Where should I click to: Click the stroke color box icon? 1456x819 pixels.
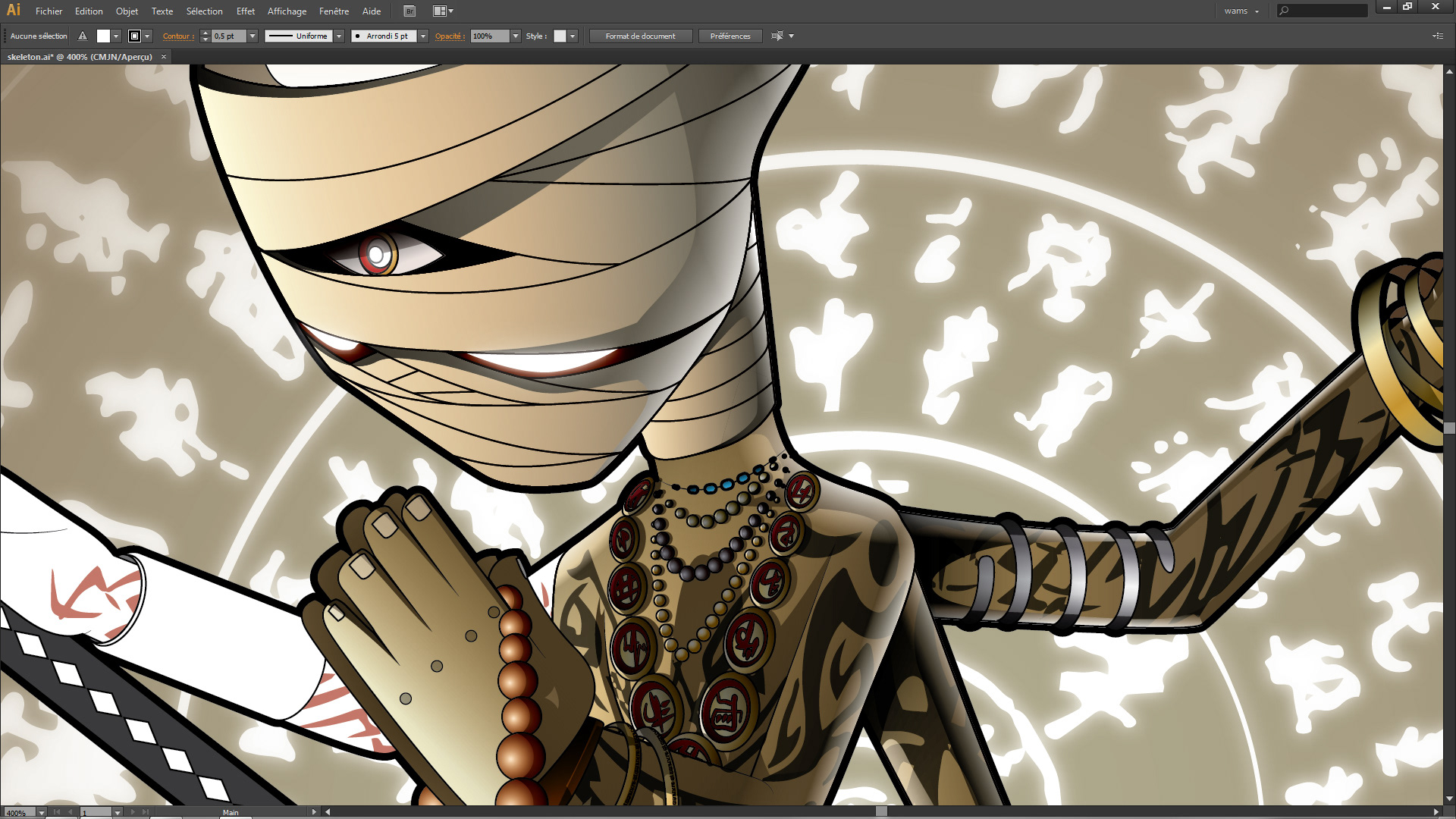coord(134,36)
